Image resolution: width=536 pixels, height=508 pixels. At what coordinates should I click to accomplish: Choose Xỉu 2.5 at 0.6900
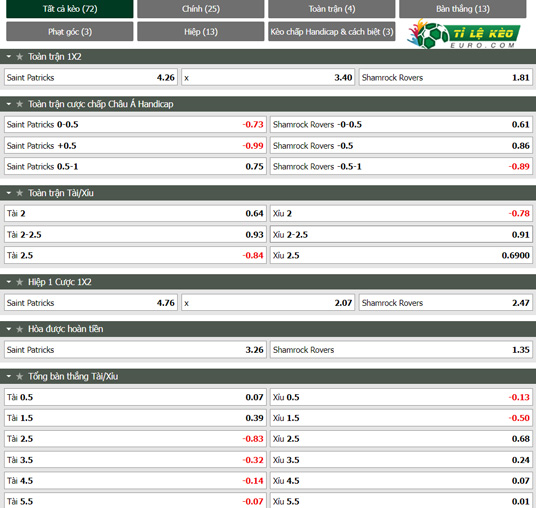401,255
